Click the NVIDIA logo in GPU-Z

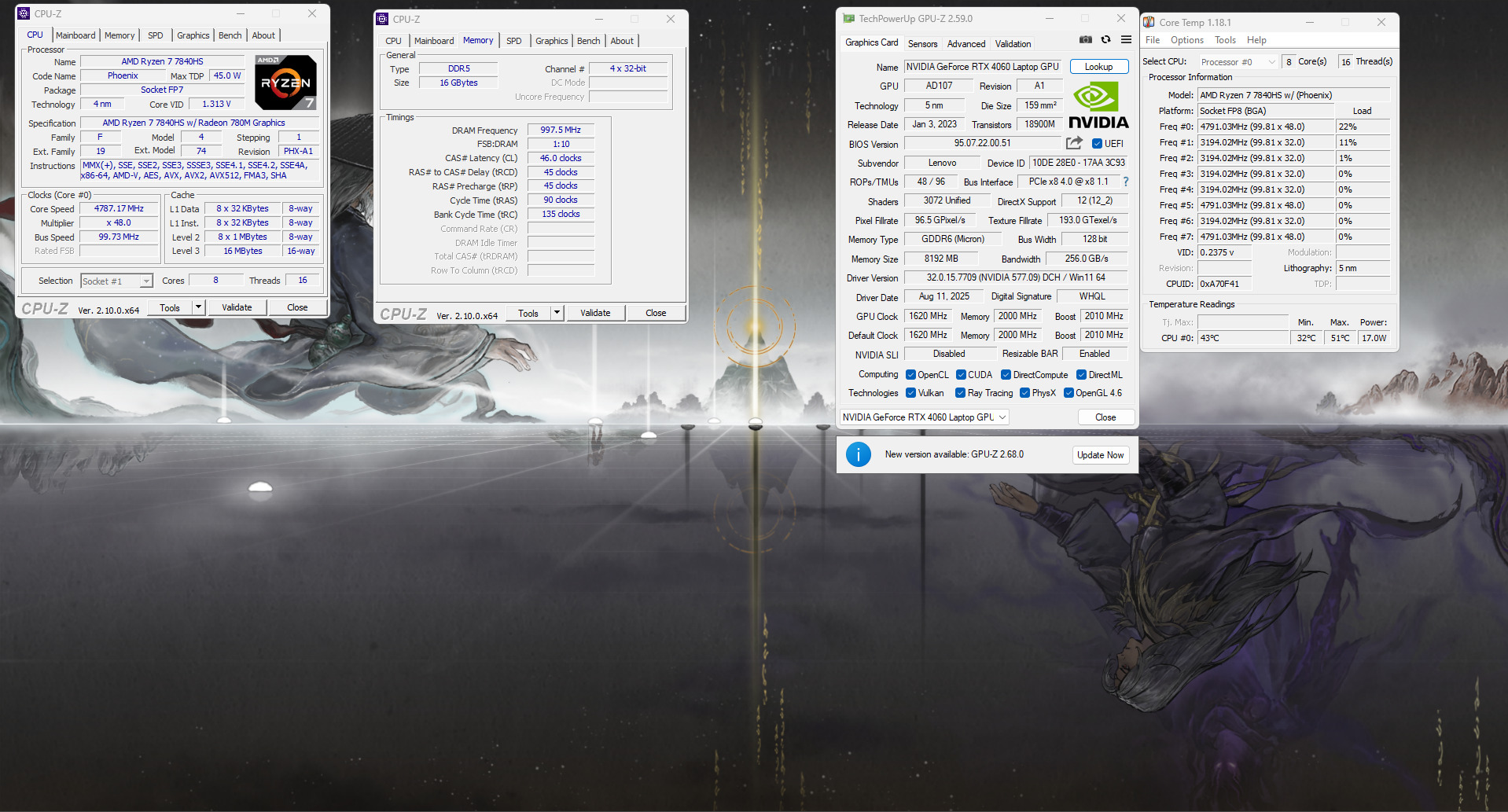(1098, 105)
